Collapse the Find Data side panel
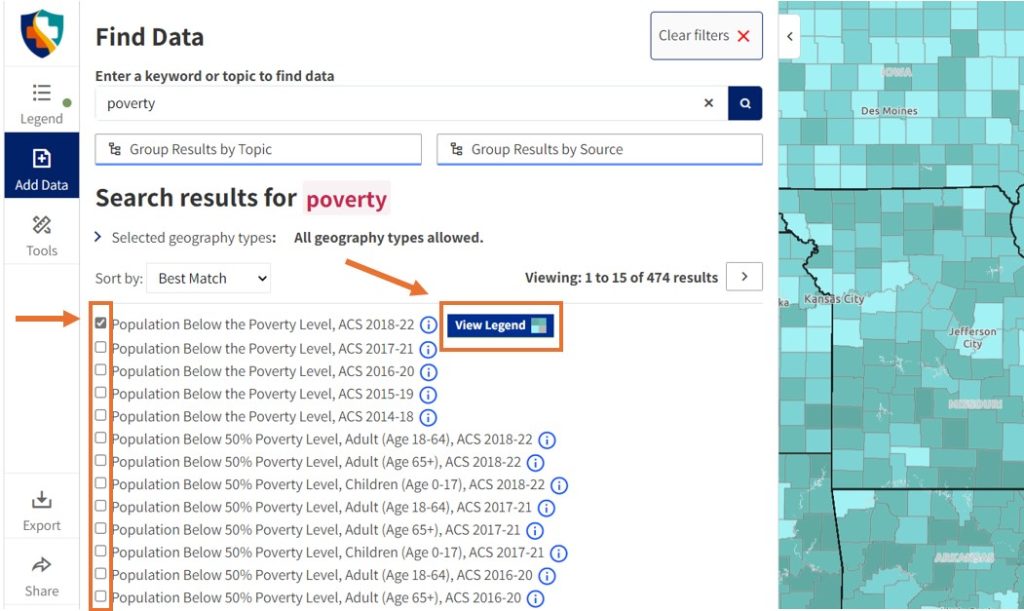Image resolution: width=1024 pixels, height=611 pixels. click(790, 36)
